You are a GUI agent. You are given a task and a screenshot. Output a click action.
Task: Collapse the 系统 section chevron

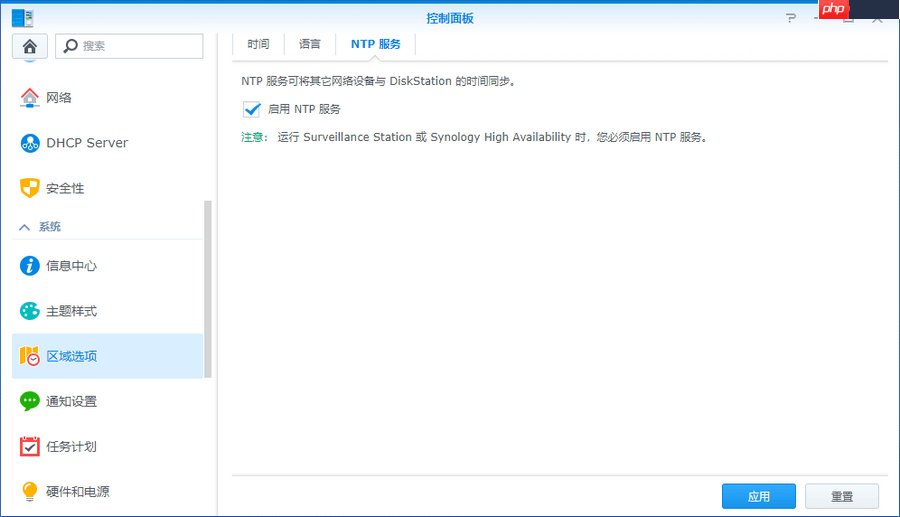point(24,227)
